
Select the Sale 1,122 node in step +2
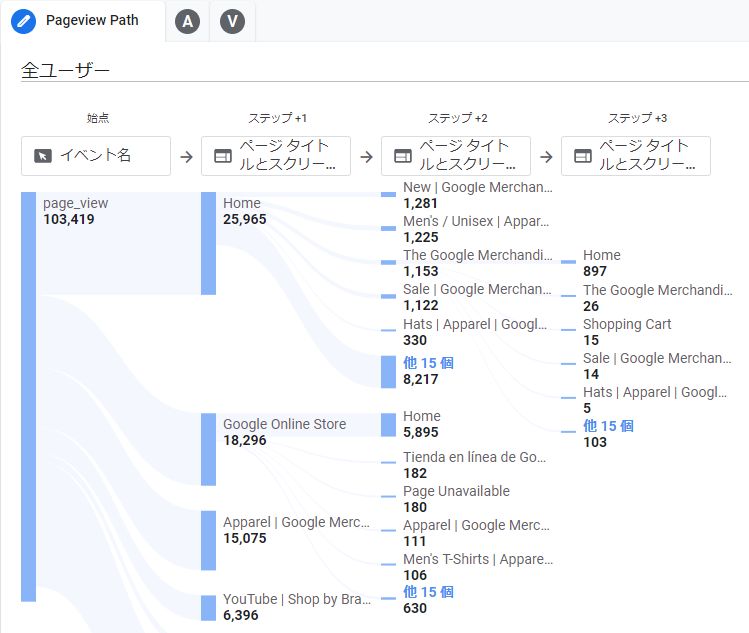point(388,296)
